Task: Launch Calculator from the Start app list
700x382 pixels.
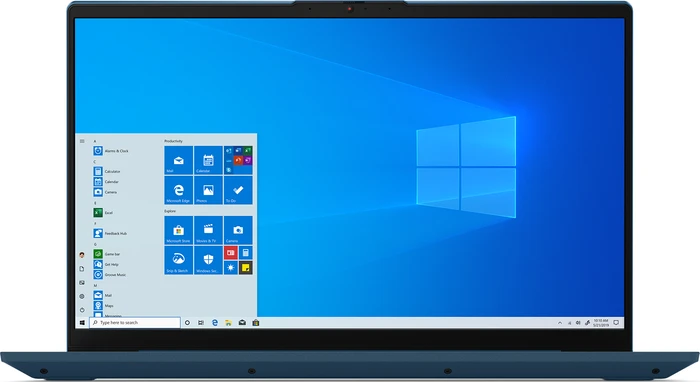Action: tap(107, 171)
